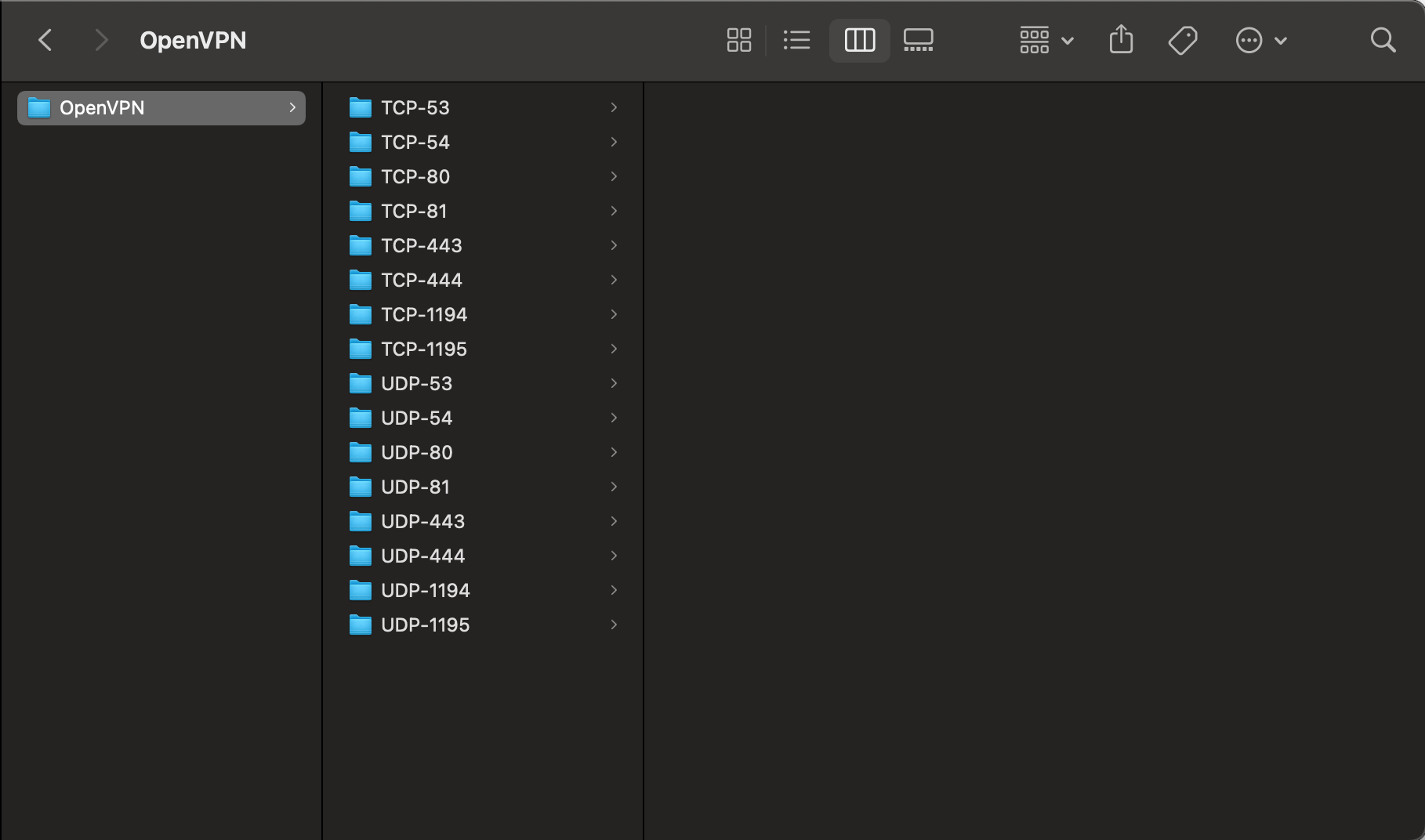Click the UDP-80 folder icon
The image size is (1425, 840).
(x=361, y=452)
